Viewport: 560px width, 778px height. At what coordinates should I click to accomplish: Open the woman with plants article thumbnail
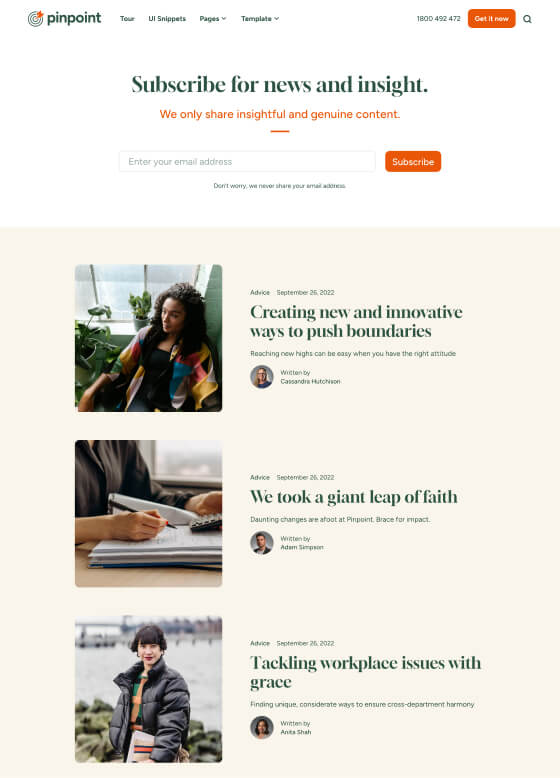pos(148,338)
